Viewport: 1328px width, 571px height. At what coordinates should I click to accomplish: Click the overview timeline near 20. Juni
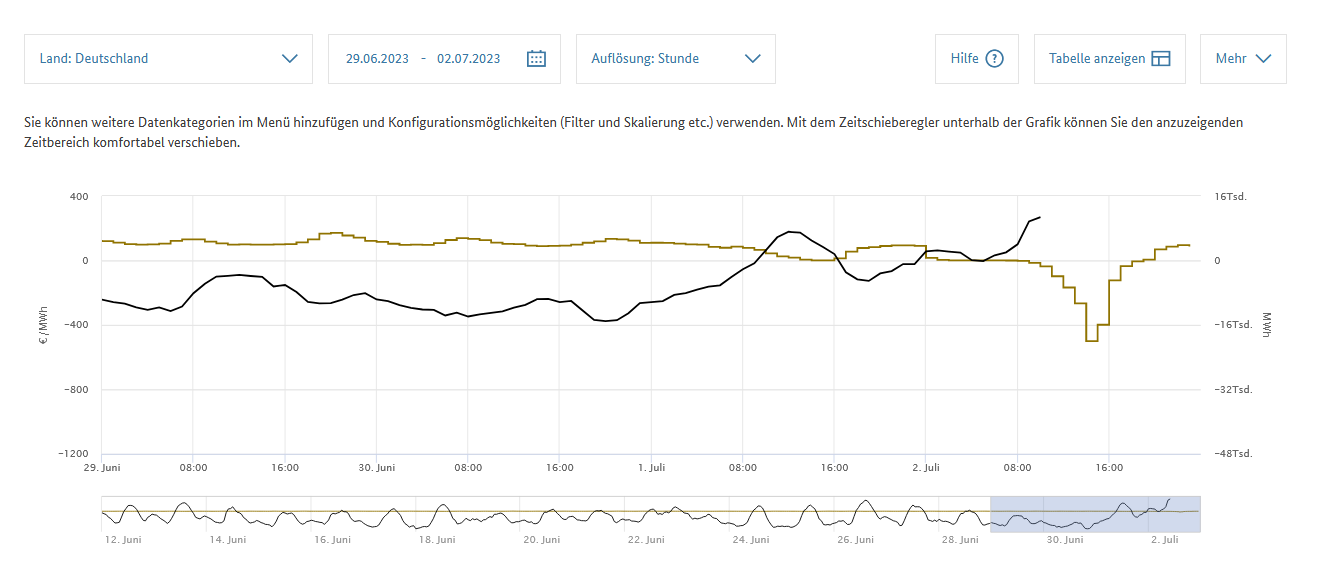540,514
